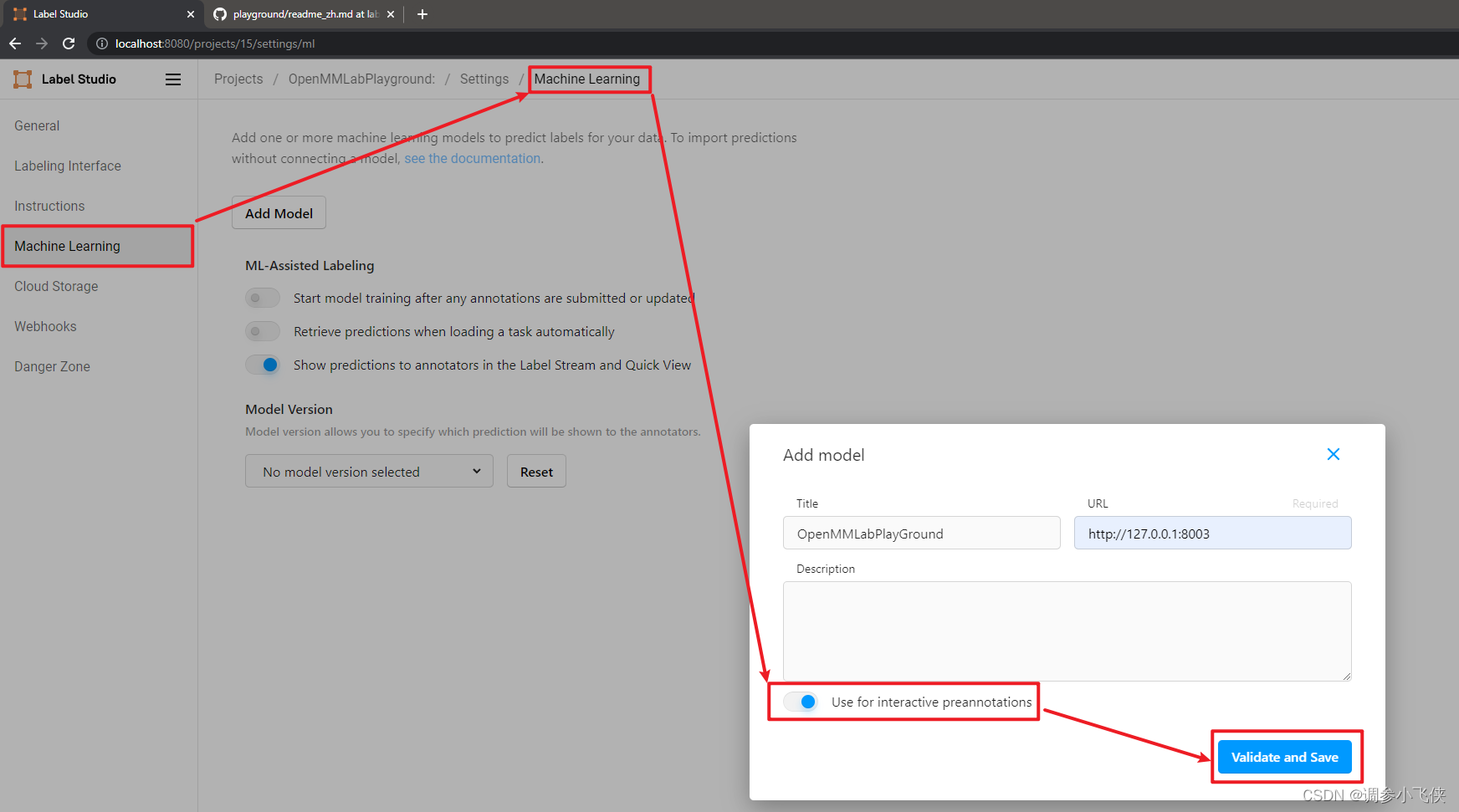Open Cloud Storage settings section
1459x812 pixels.
[x=56, y=286]
